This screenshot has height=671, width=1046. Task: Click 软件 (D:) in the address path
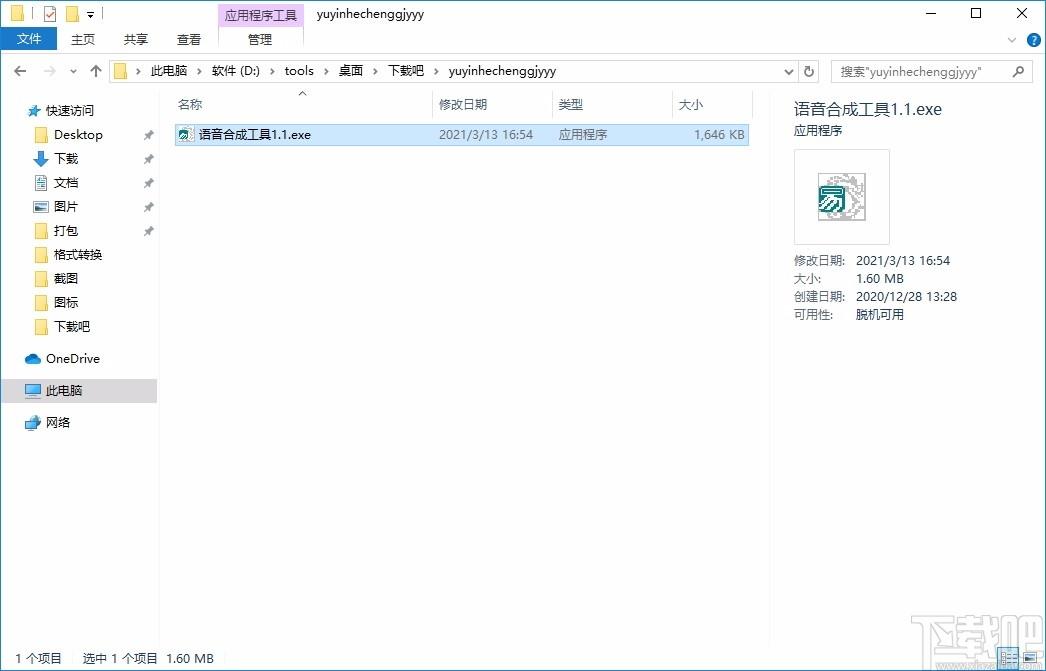(x=235, y=71)
